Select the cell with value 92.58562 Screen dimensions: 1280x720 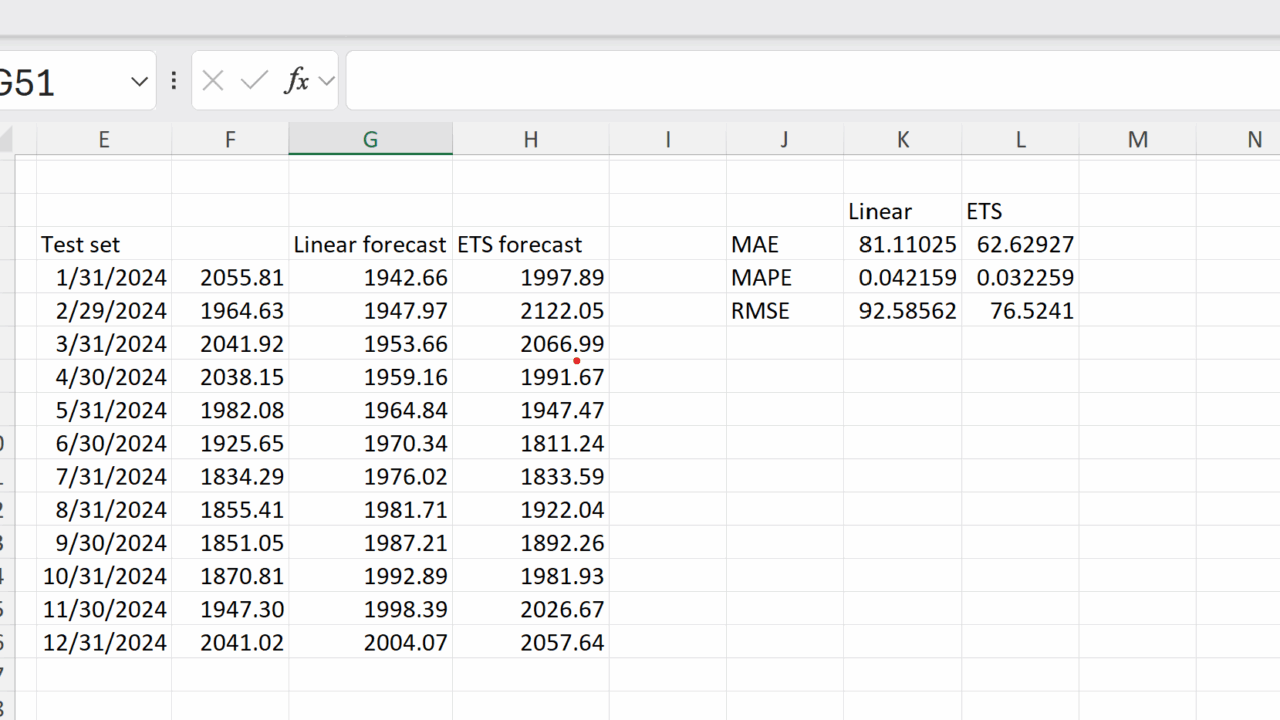coord(903,310)
